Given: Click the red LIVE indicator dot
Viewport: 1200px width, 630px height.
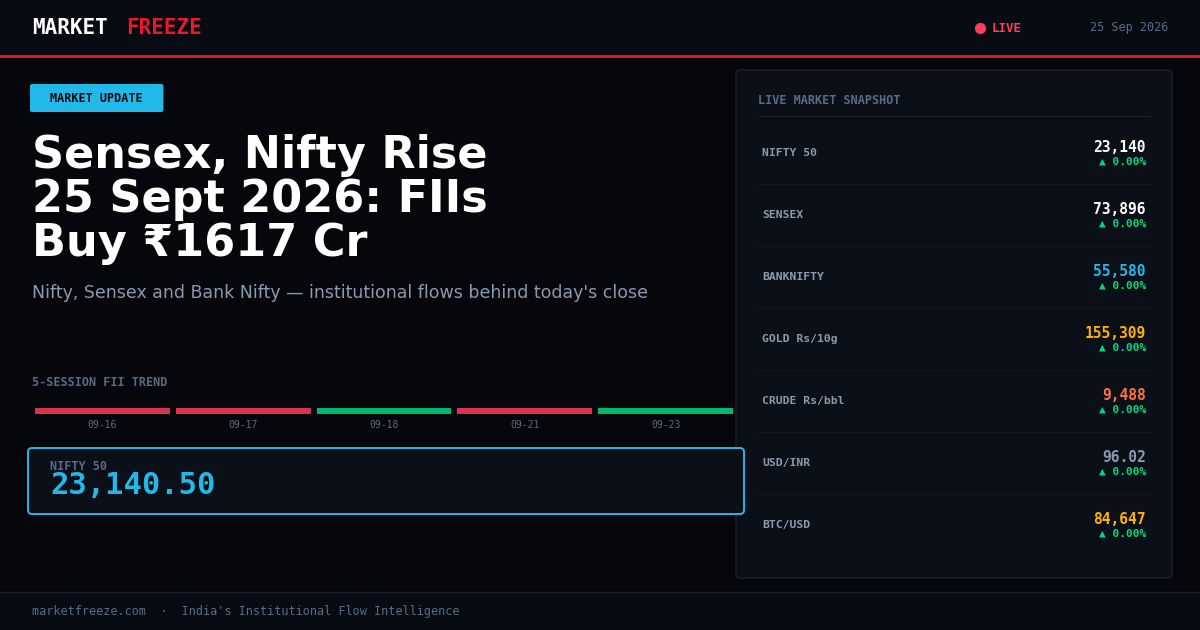Looking at the screenshot, I should pyautogui.click(x=980, y=28).
